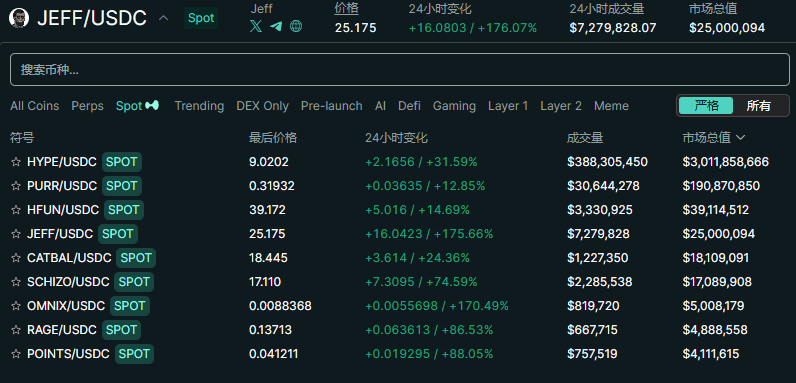Switch to the Perps tab
Viewport: 796px width, 383px height.
tap(87, 106)
